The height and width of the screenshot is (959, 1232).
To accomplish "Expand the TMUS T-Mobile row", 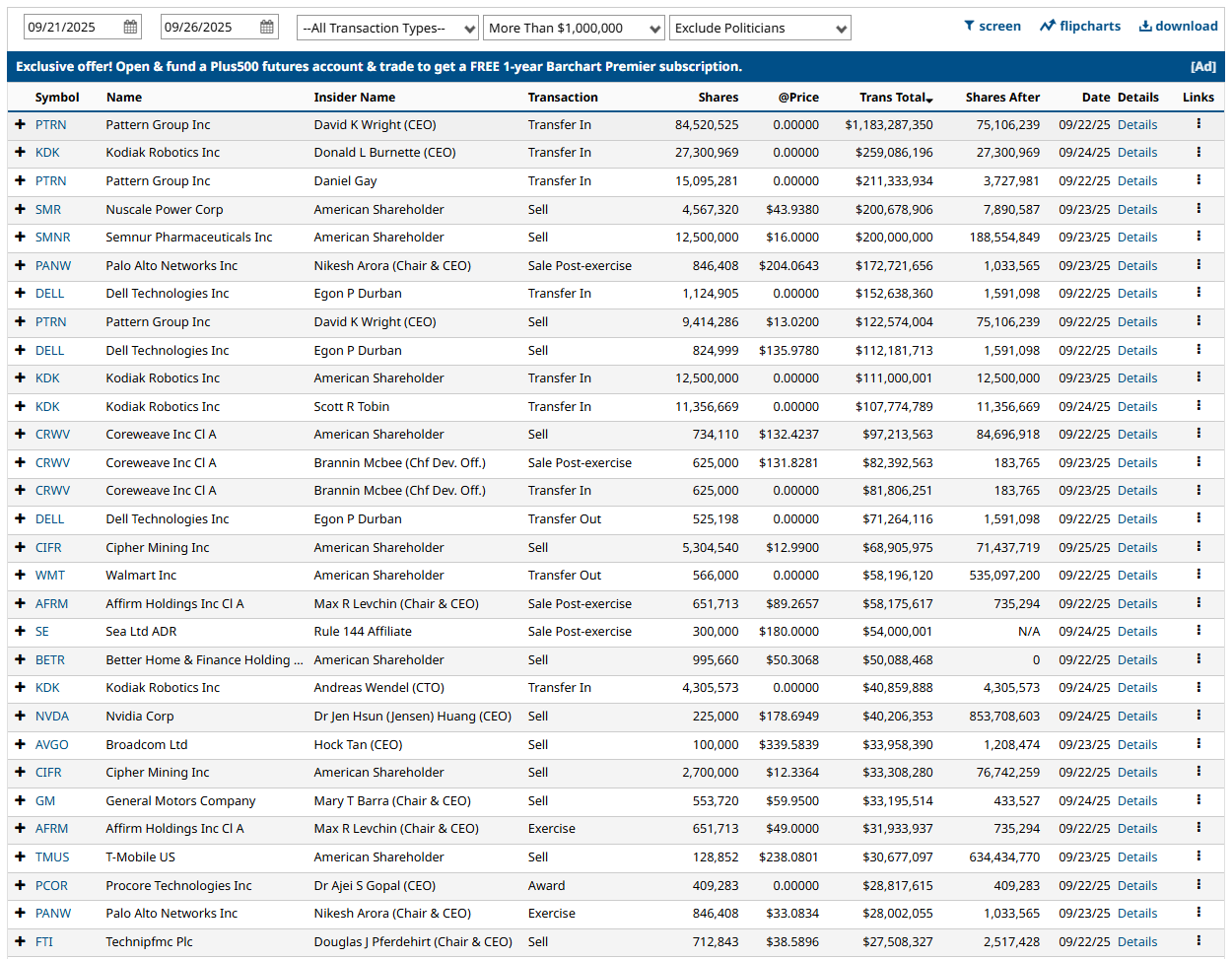I will pyautogui.click(x=20, y=856).
